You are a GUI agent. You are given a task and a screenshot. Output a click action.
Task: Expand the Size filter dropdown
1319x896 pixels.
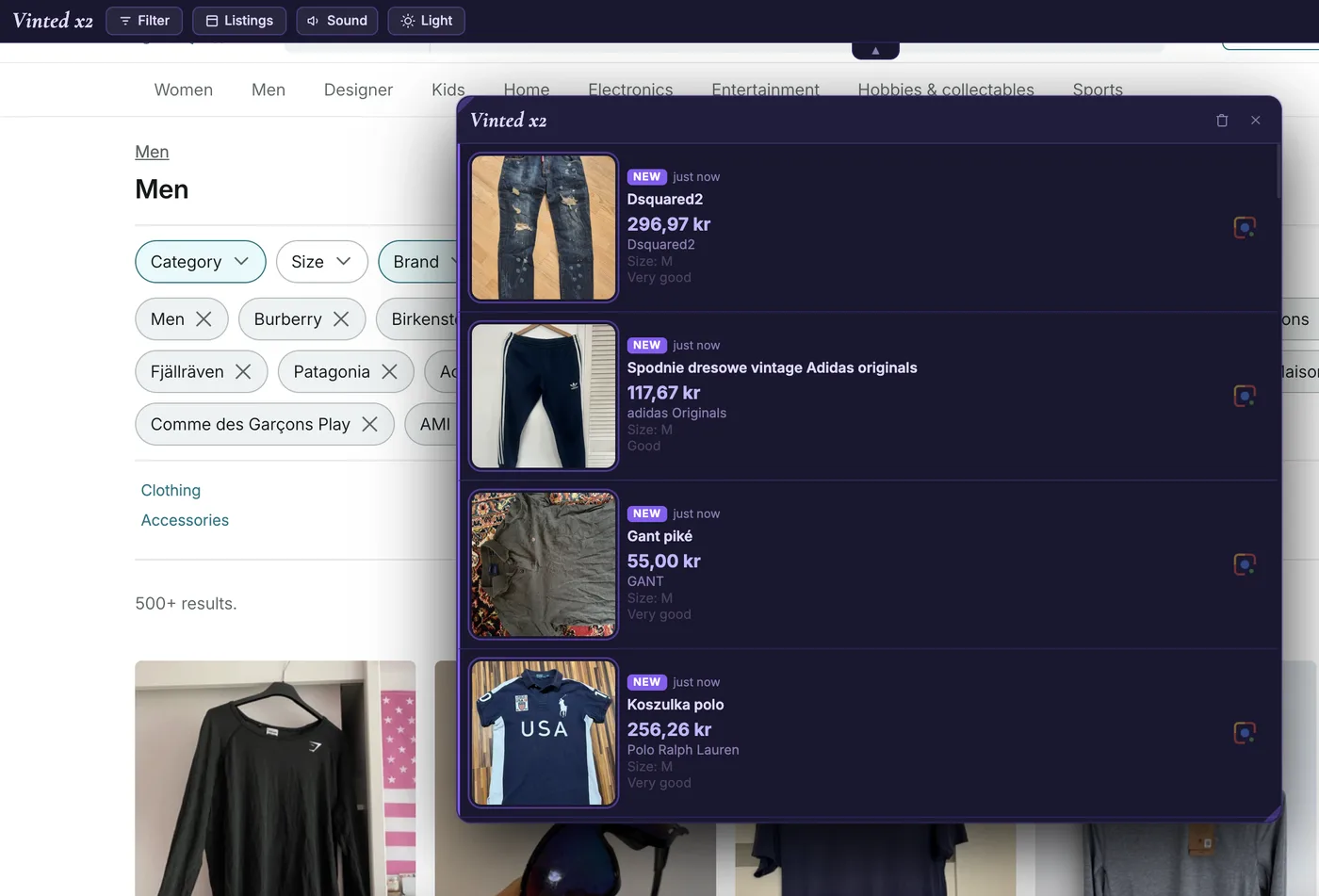coord(321,262)
